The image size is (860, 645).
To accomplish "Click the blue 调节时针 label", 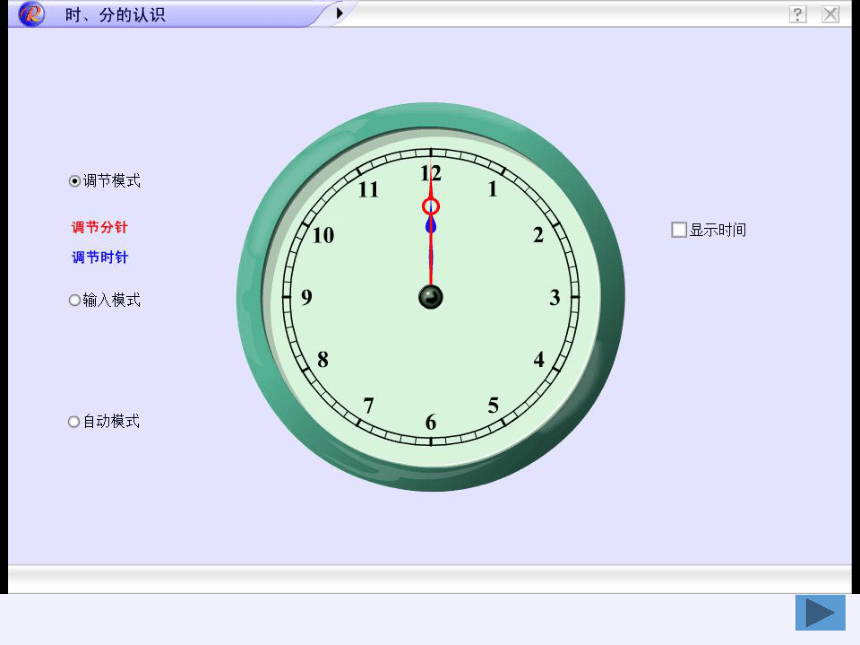I will click(x=100, y=257).
